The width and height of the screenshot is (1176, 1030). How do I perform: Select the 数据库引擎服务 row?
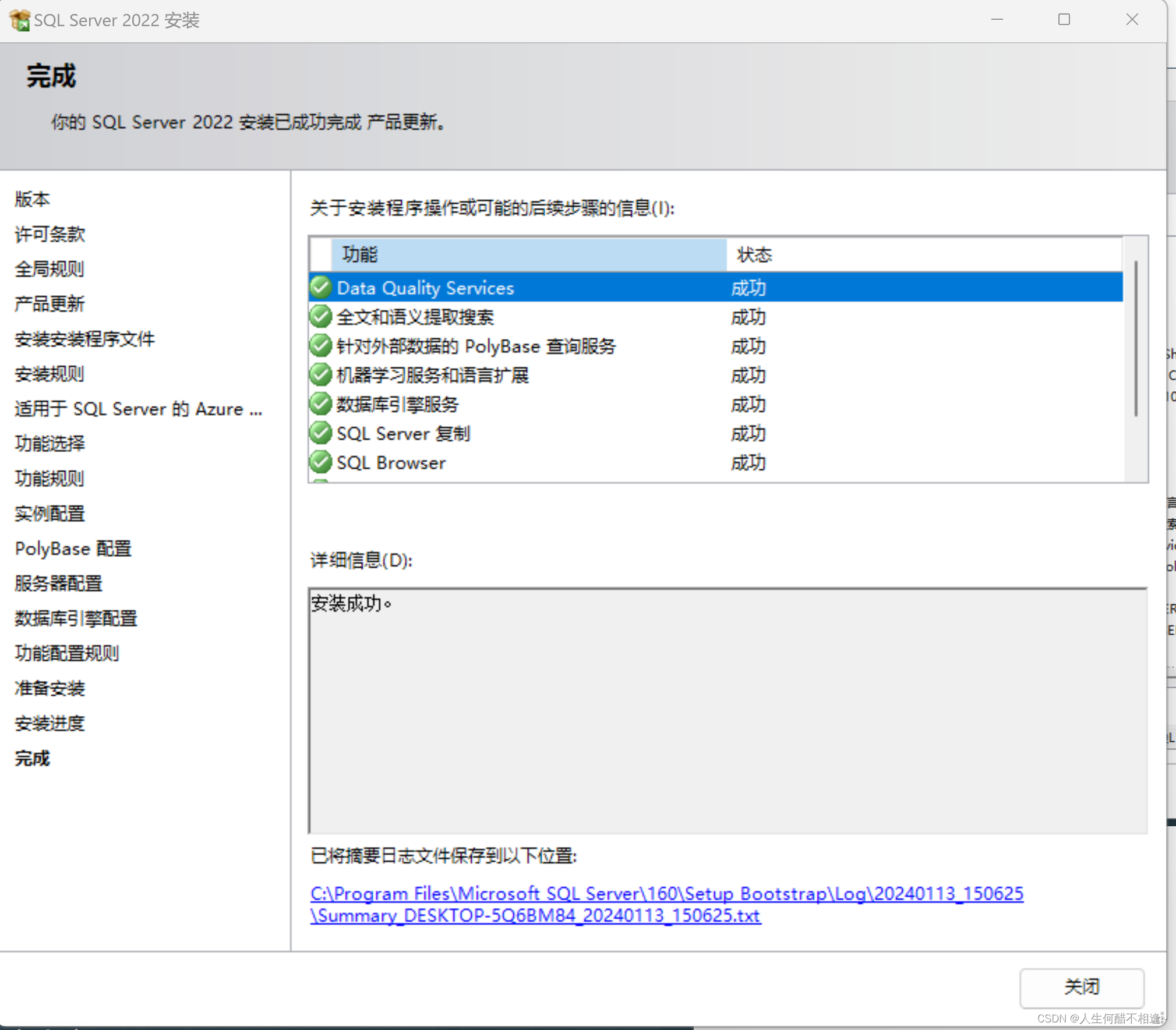pyautogui.click(x=716, y=403)
